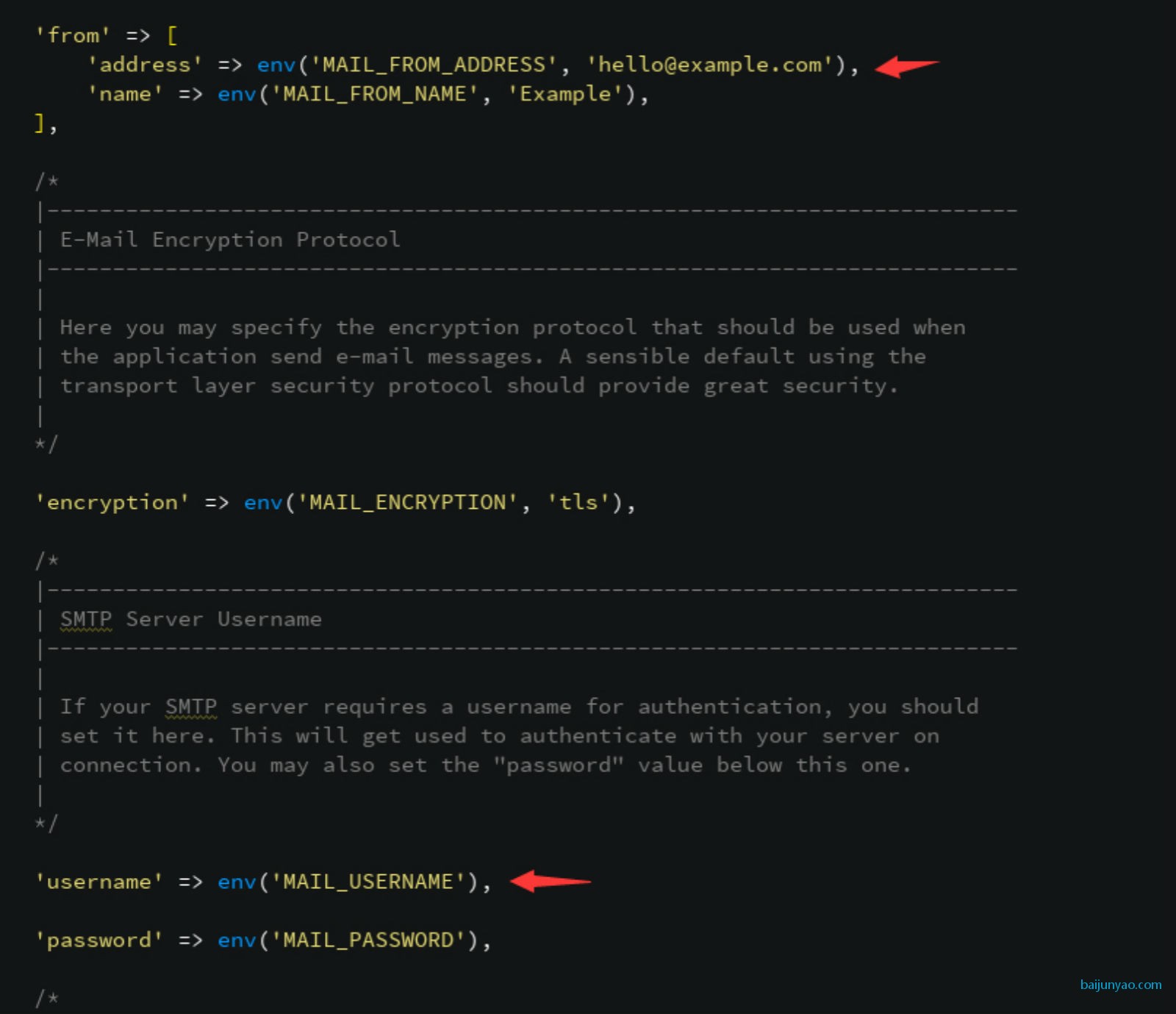Click the 'encryption' key
This screenshot has width=1176, height=1014.
point(112,502)
